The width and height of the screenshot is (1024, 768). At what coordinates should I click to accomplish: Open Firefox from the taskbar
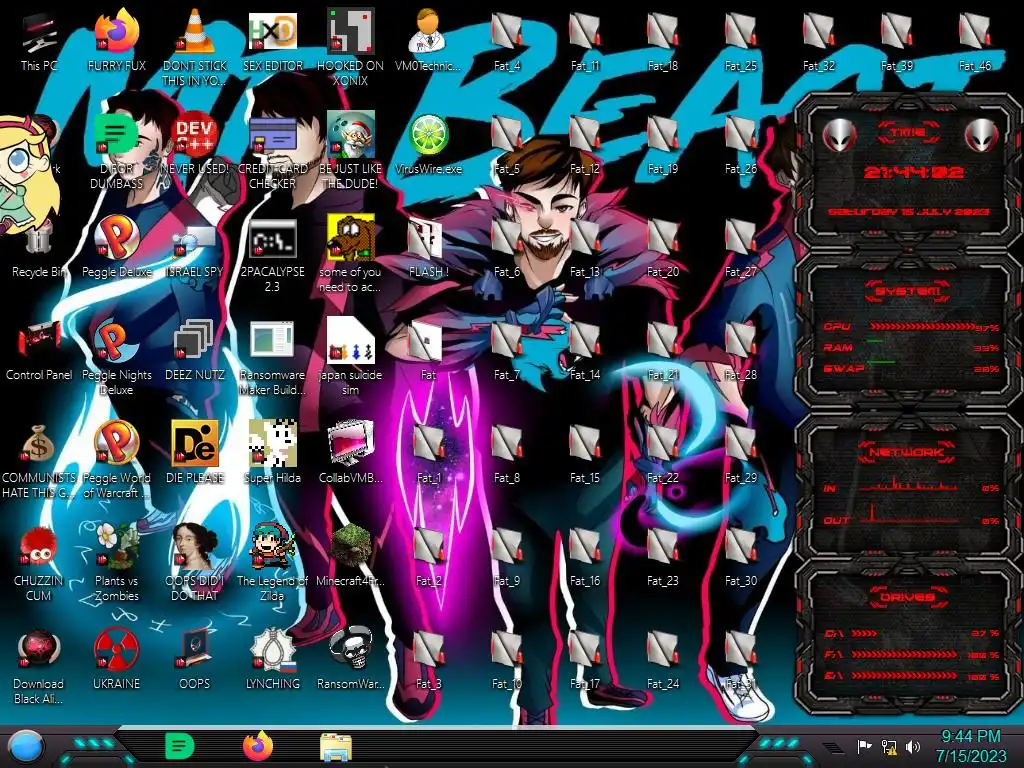(258, 746)
